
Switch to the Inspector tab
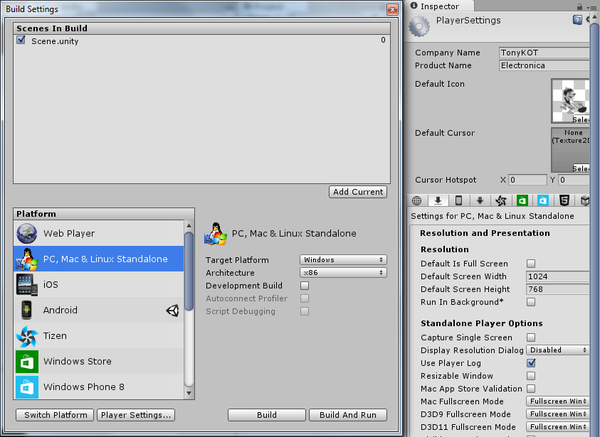tap(439, 6)
